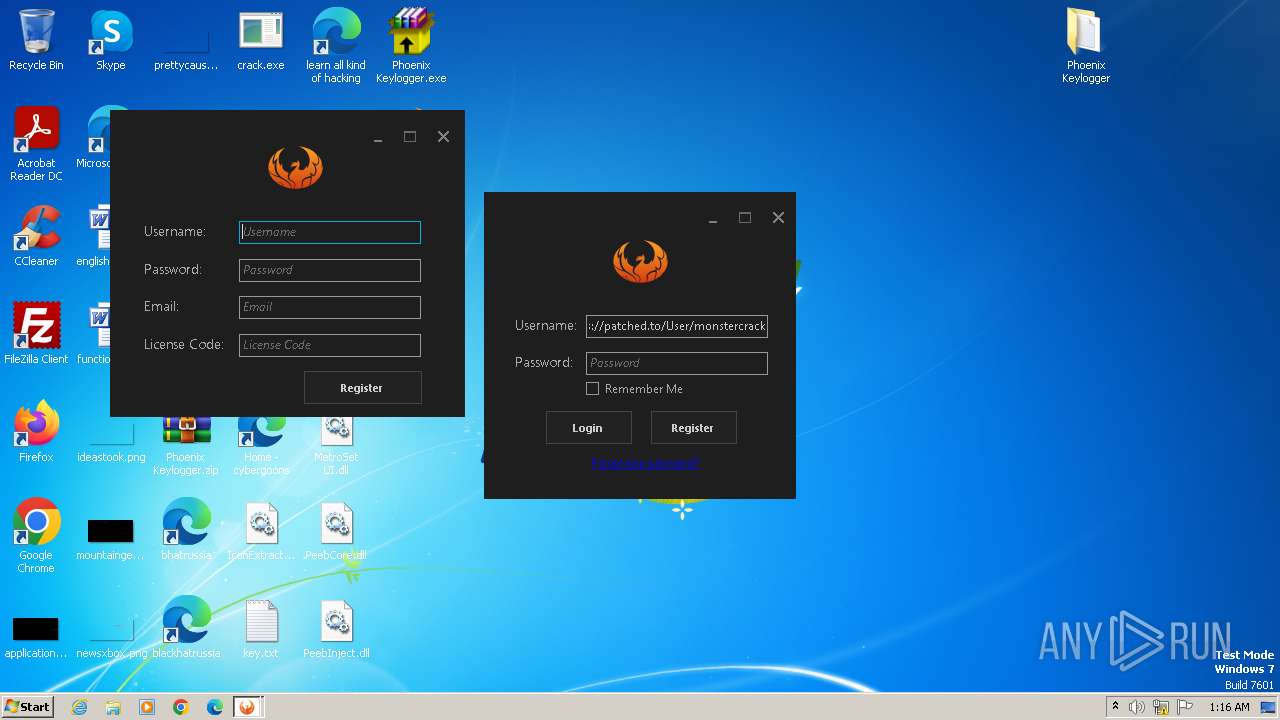Toggle the Remember Me checkbox
The image size is (1280, 720).
[x=592, y=389]
